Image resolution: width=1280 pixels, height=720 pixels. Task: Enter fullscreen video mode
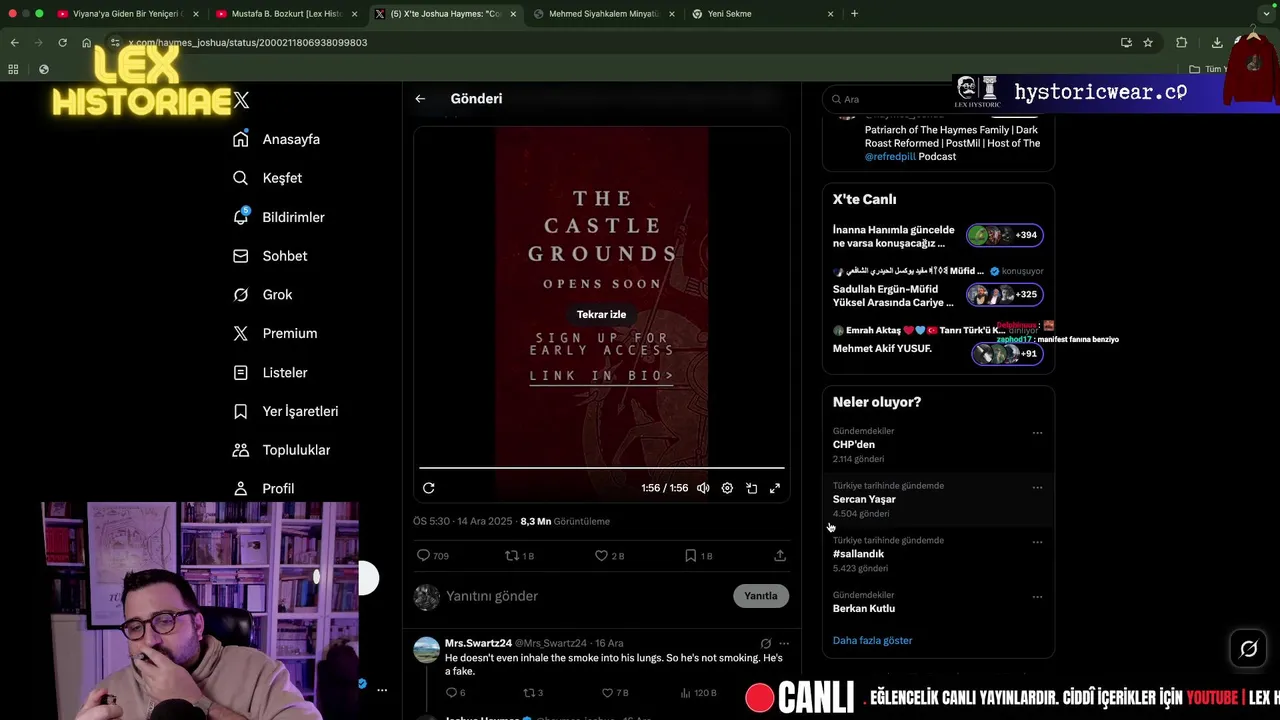tap(775, 488)
